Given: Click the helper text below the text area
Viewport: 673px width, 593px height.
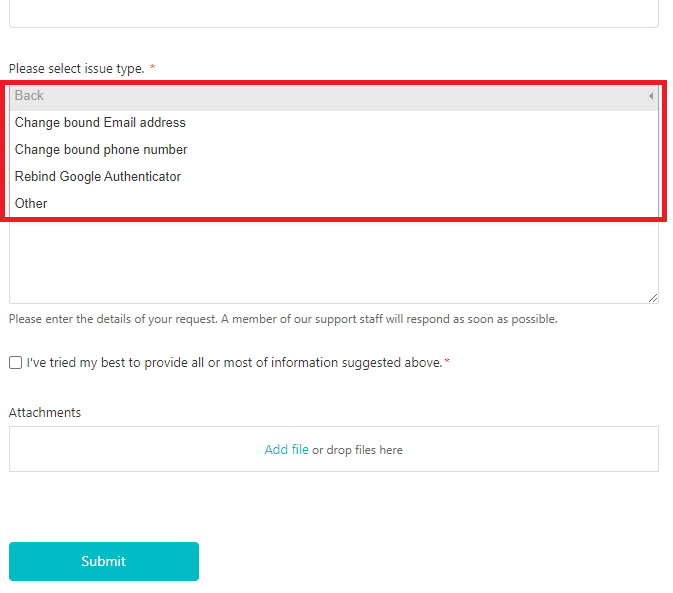Looking at the screenshot, I should click(283, 320).
